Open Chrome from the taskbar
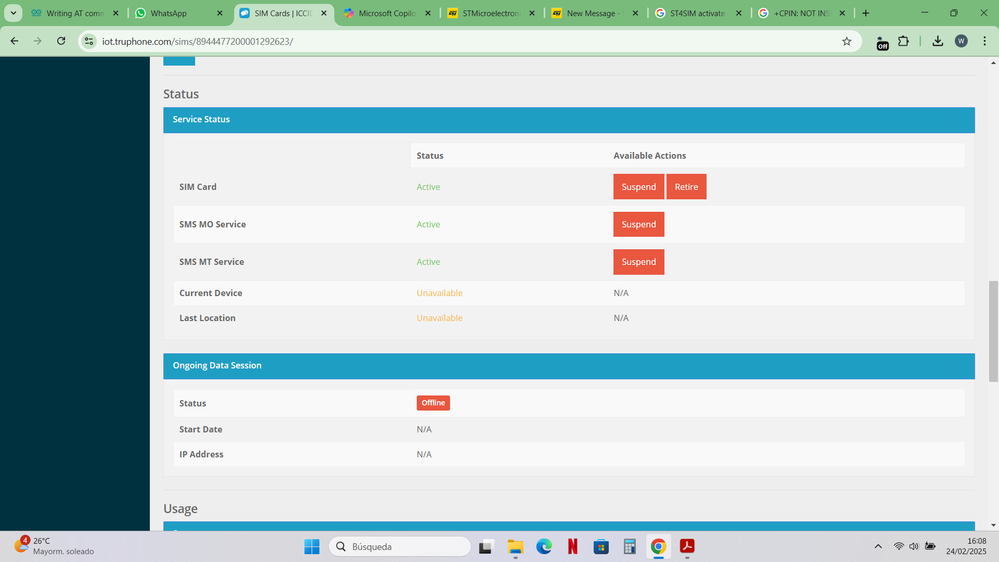Image resolution: width=999 pixels, height=562 pixels. pyautogui.click(x=658, y=546)
